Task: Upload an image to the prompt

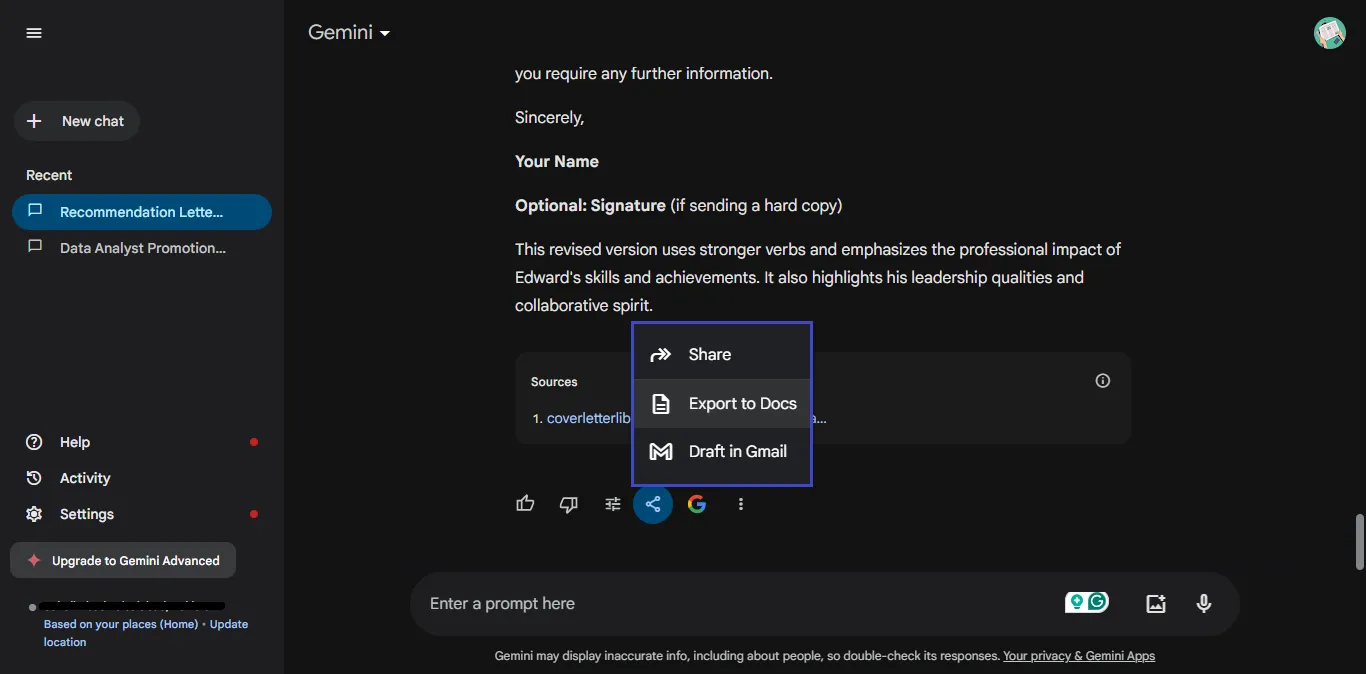Action: coord(1156,603)
